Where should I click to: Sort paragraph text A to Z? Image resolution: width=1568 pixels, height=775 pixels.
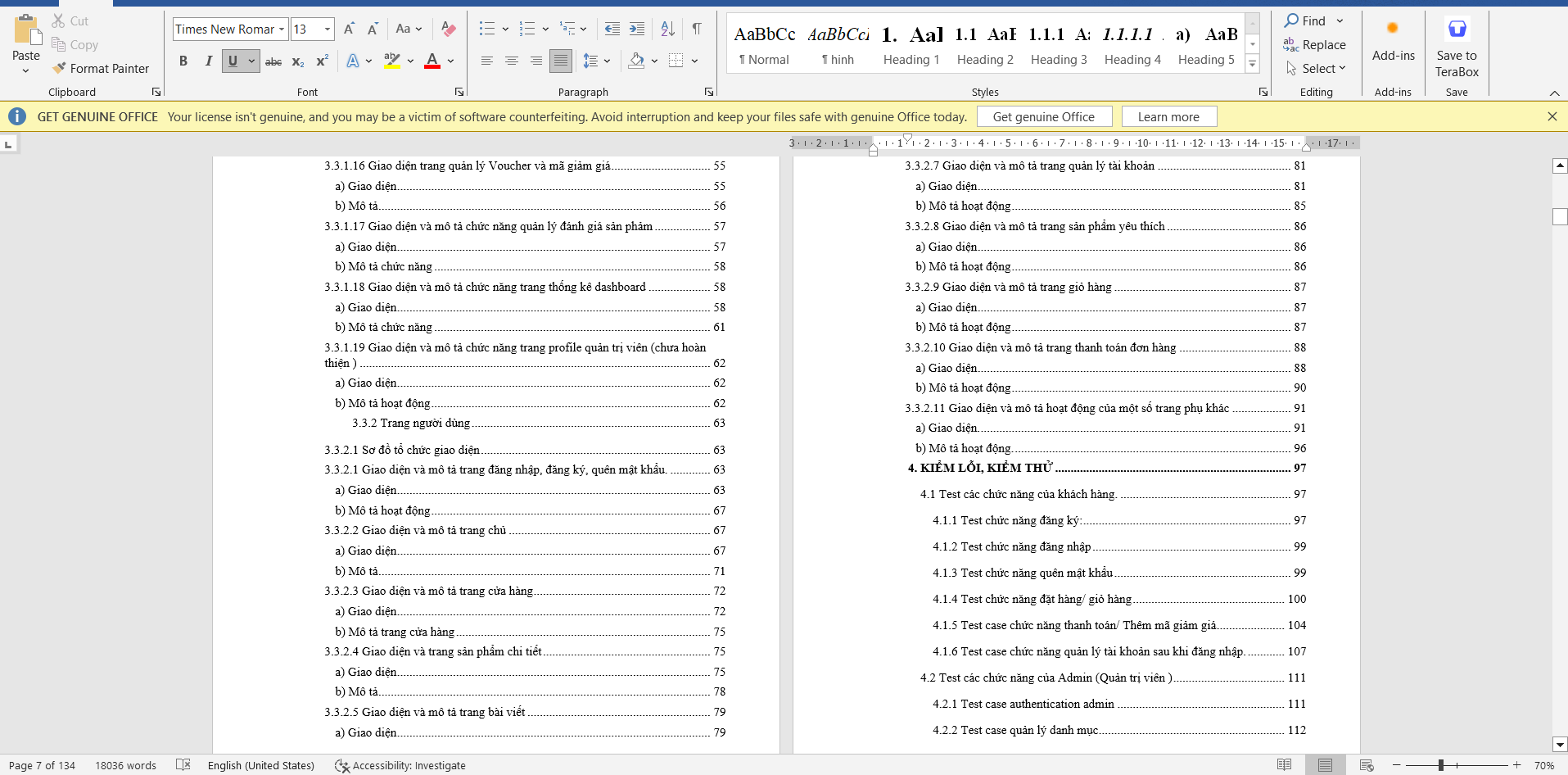point(667,29)
